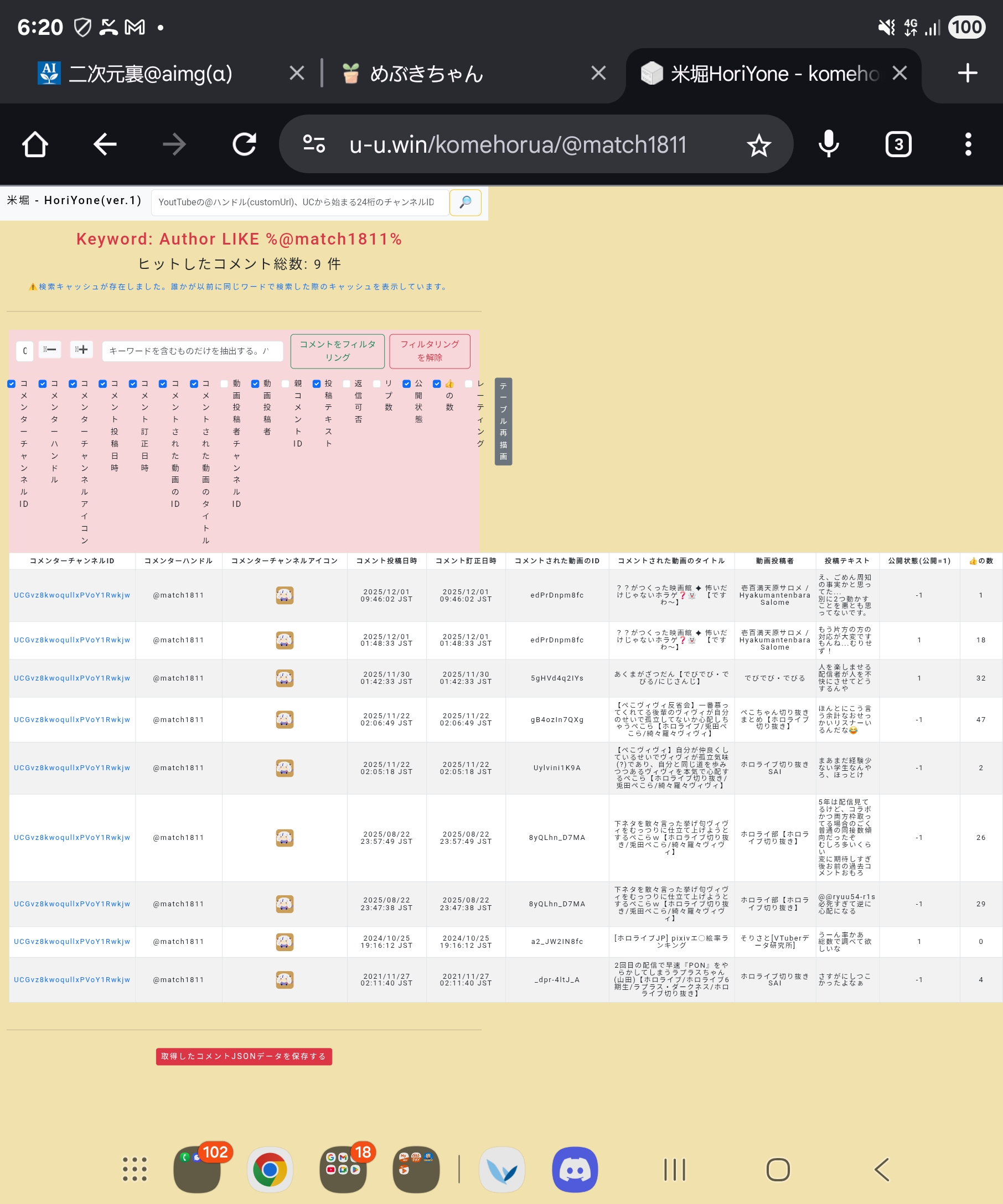
Task: Switch to the めぶきちゃん tab
Action: pos(427,74)
